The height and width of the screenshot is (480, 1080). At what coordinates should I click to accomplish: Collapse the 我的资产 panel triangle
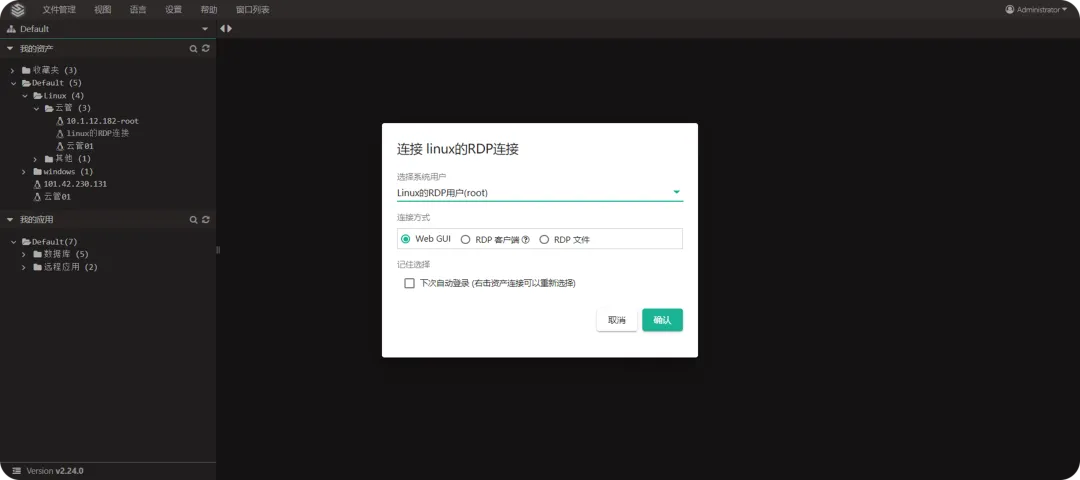(10, 49)
